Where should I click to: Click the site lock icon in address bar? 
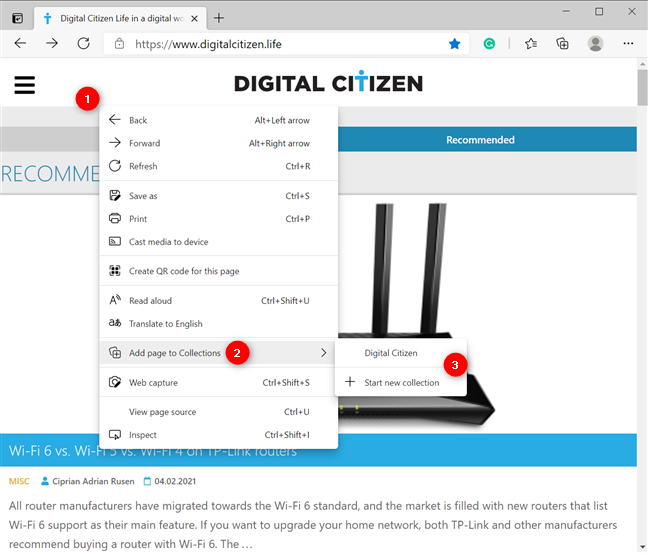pos(119,44)
